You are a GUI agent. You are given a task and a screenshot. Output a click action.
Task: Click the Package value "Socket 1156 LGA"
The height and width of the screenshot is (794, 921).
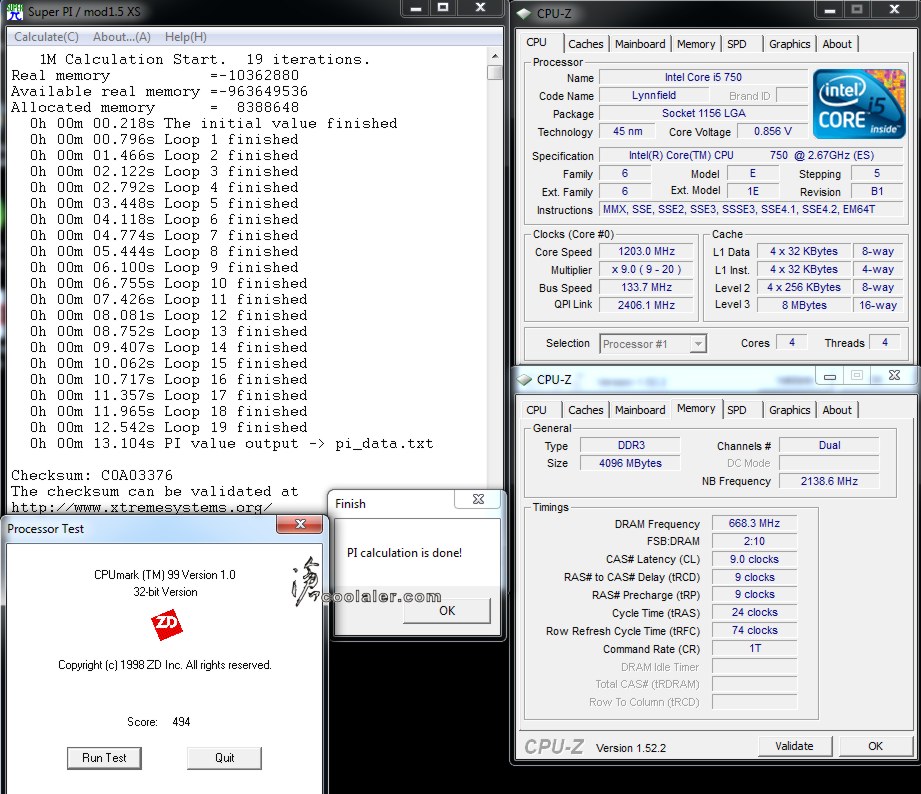pos(703,113)
